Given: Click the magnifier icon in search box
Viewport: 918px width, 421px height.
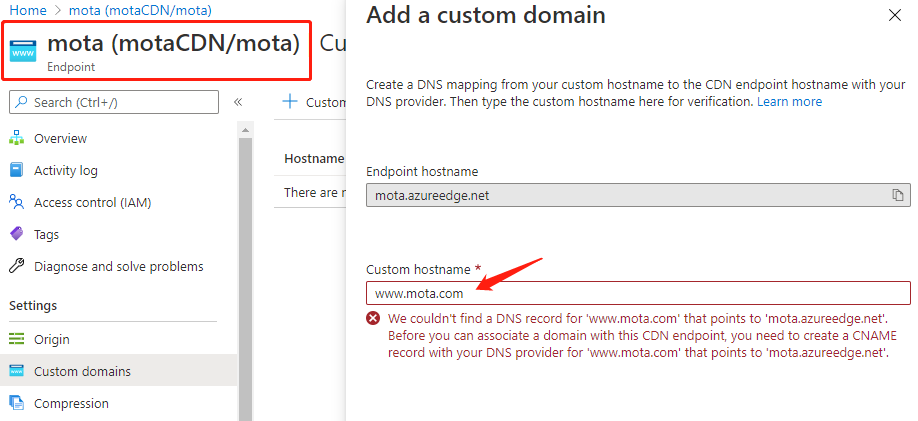Looking at the screenshot, I should point(22,102).
